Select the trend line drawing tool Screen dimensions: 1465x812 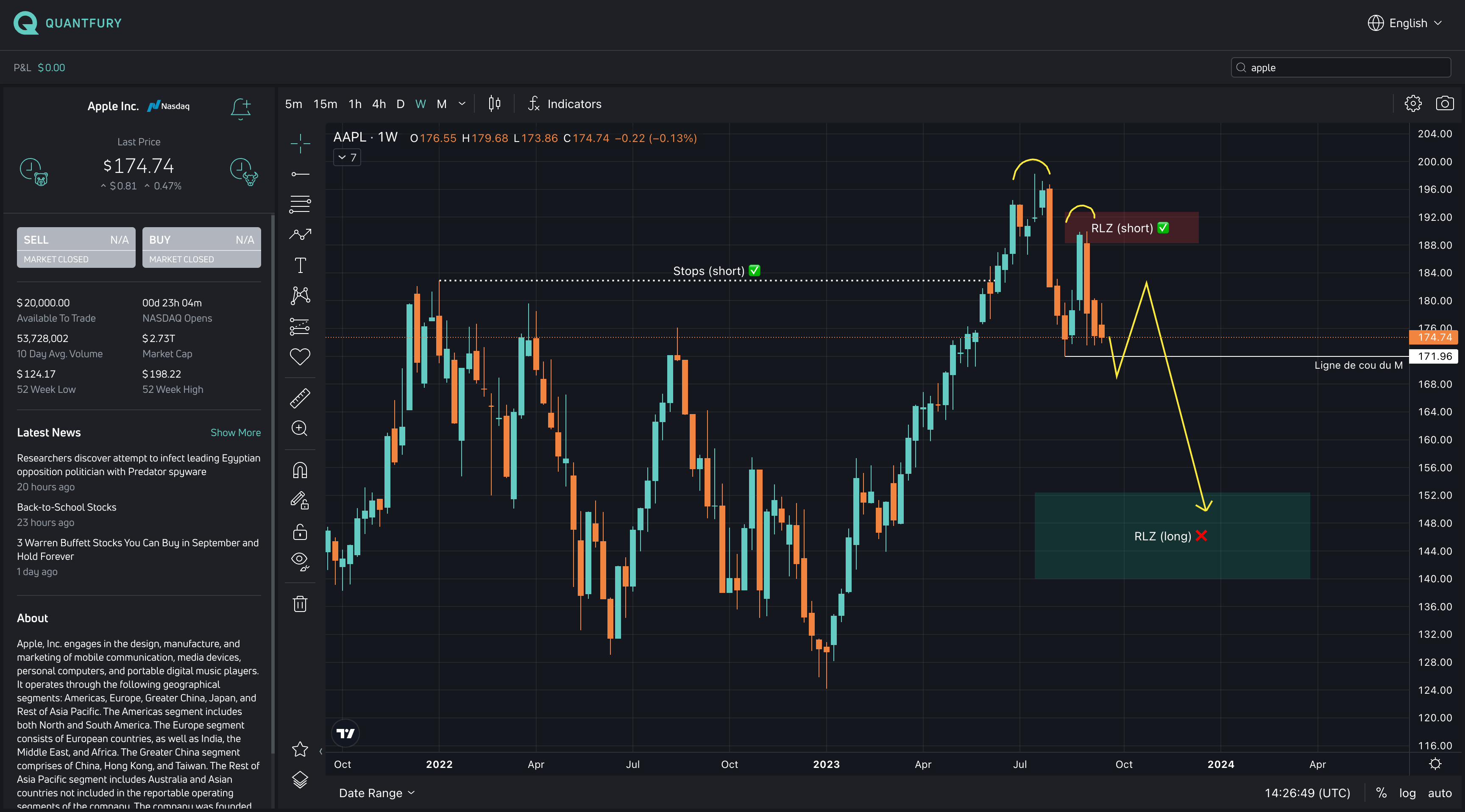300,174
